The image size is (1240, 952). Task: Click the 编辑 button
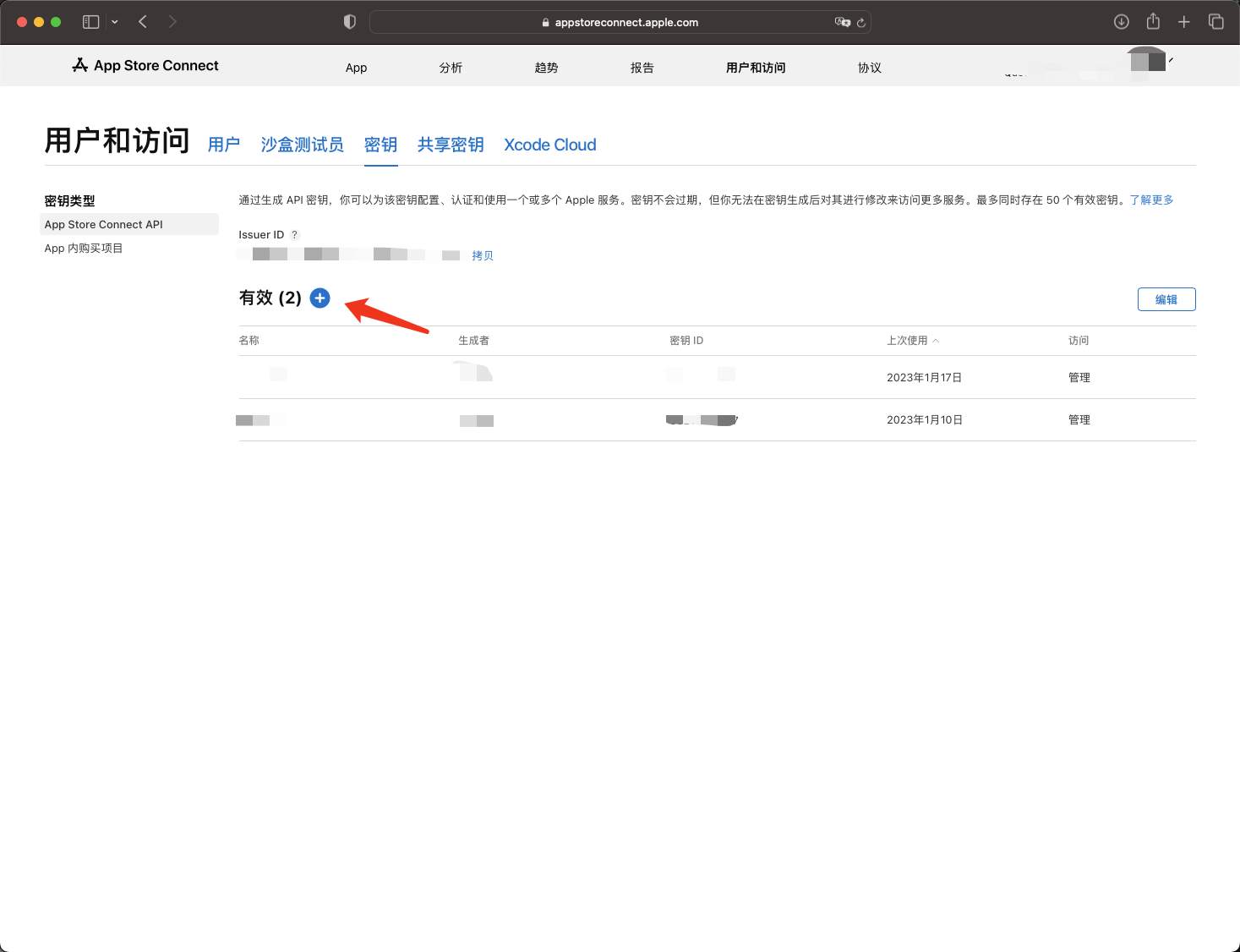point(1166,299)
